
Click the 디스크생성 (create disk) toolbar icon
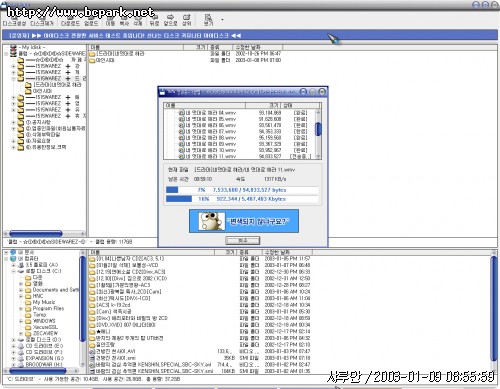pos(14,20)
